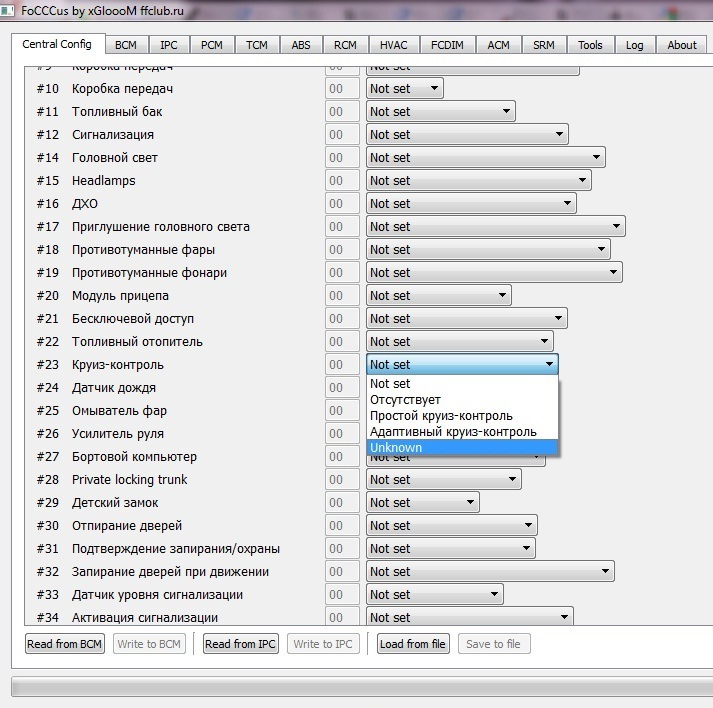Expand the #16 ДХО dropdown

(x=471, y=203)
